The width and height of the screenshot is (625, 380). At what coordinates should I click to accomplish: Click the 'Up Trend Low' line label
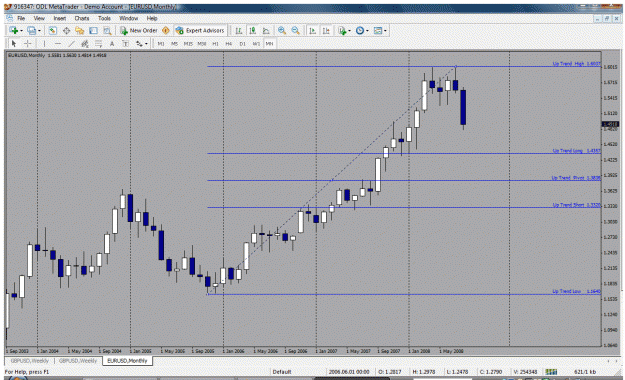(576, 291)
